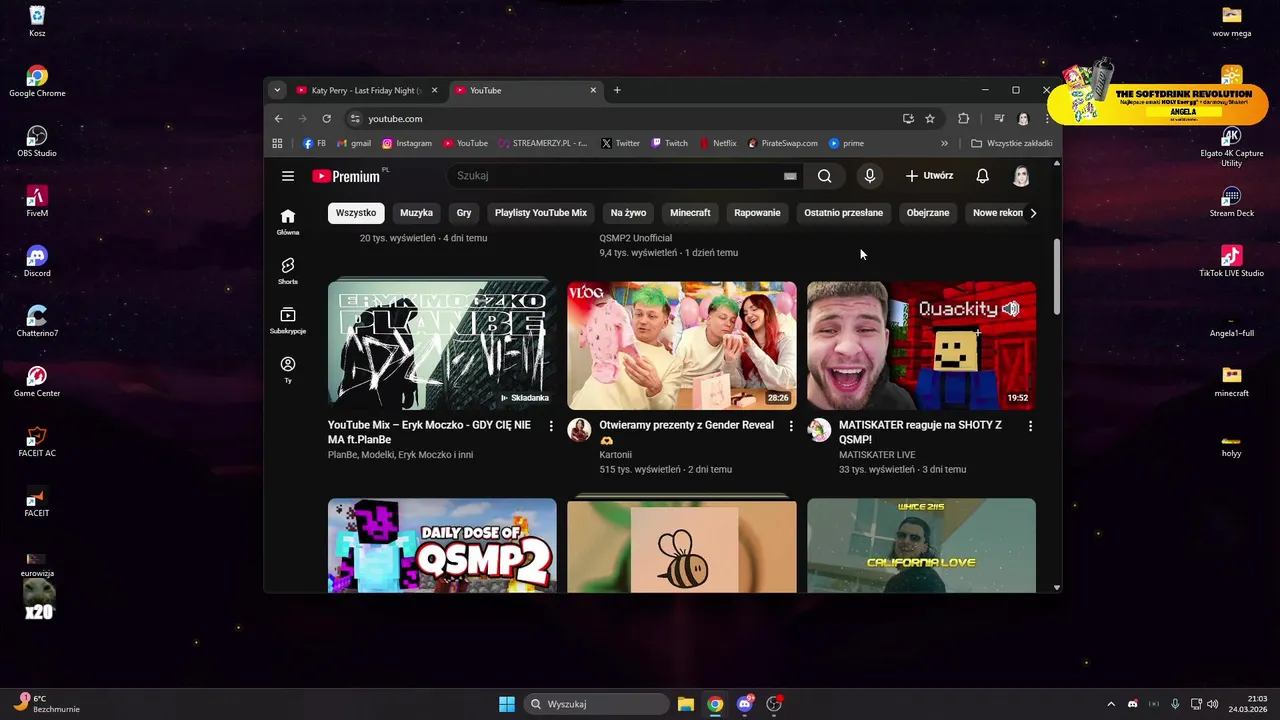Screen dimensions: 1280x720
Task: Select the Gry filter chip
Action: point(464,213)
